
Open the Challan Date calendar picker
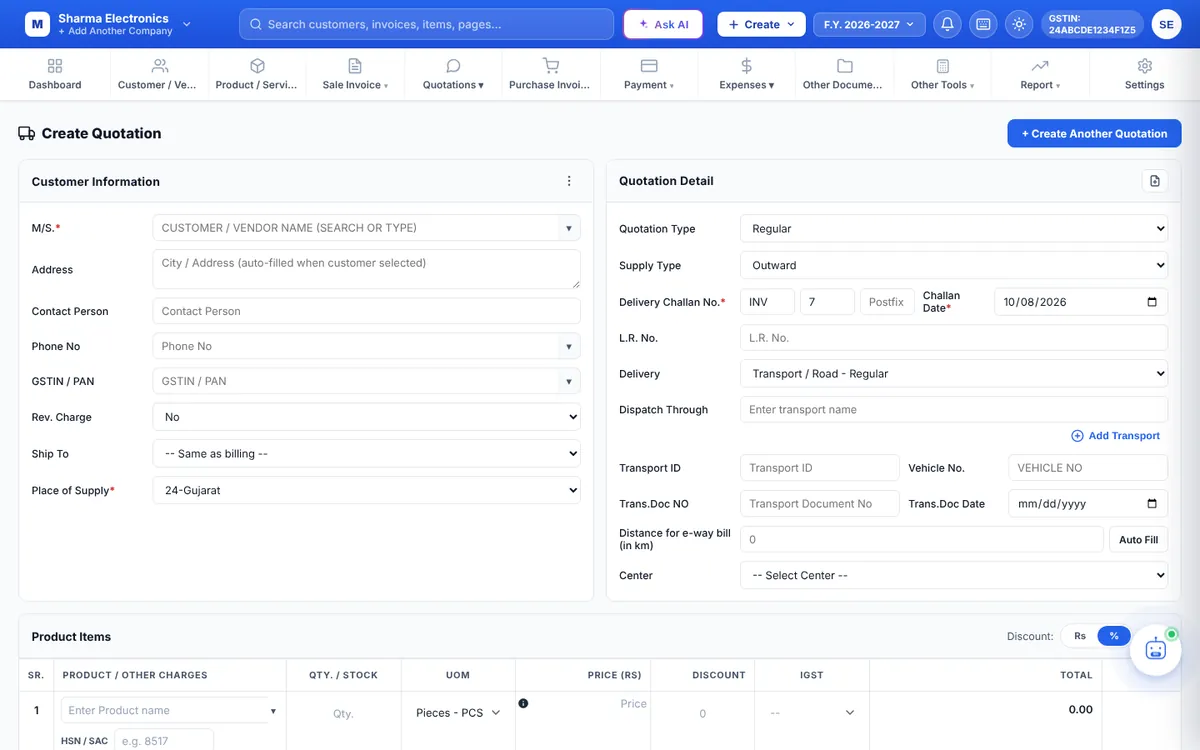(1152, 302)
